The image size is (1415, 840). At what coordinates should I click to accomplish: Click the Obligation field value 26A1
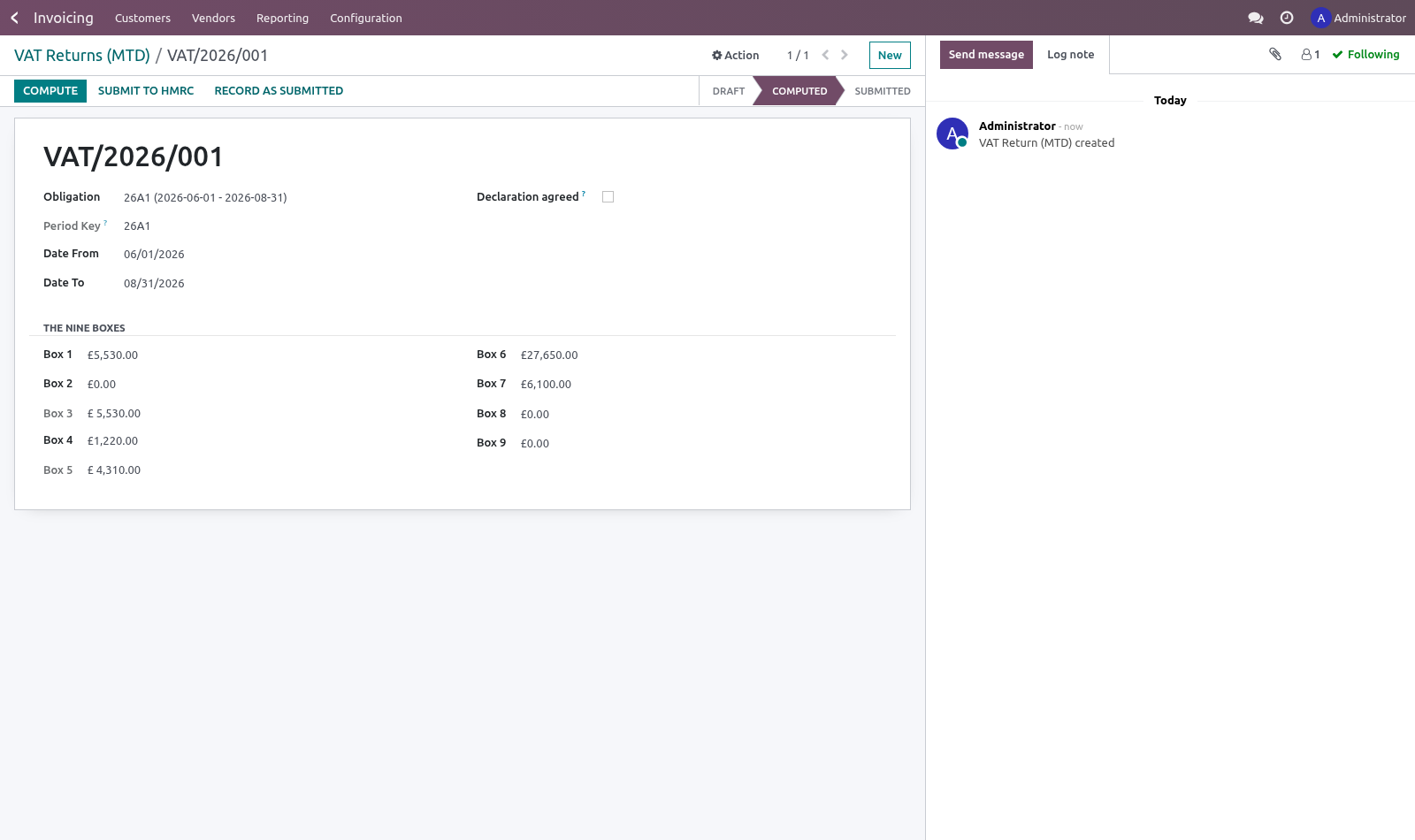(x=205, y=198)
